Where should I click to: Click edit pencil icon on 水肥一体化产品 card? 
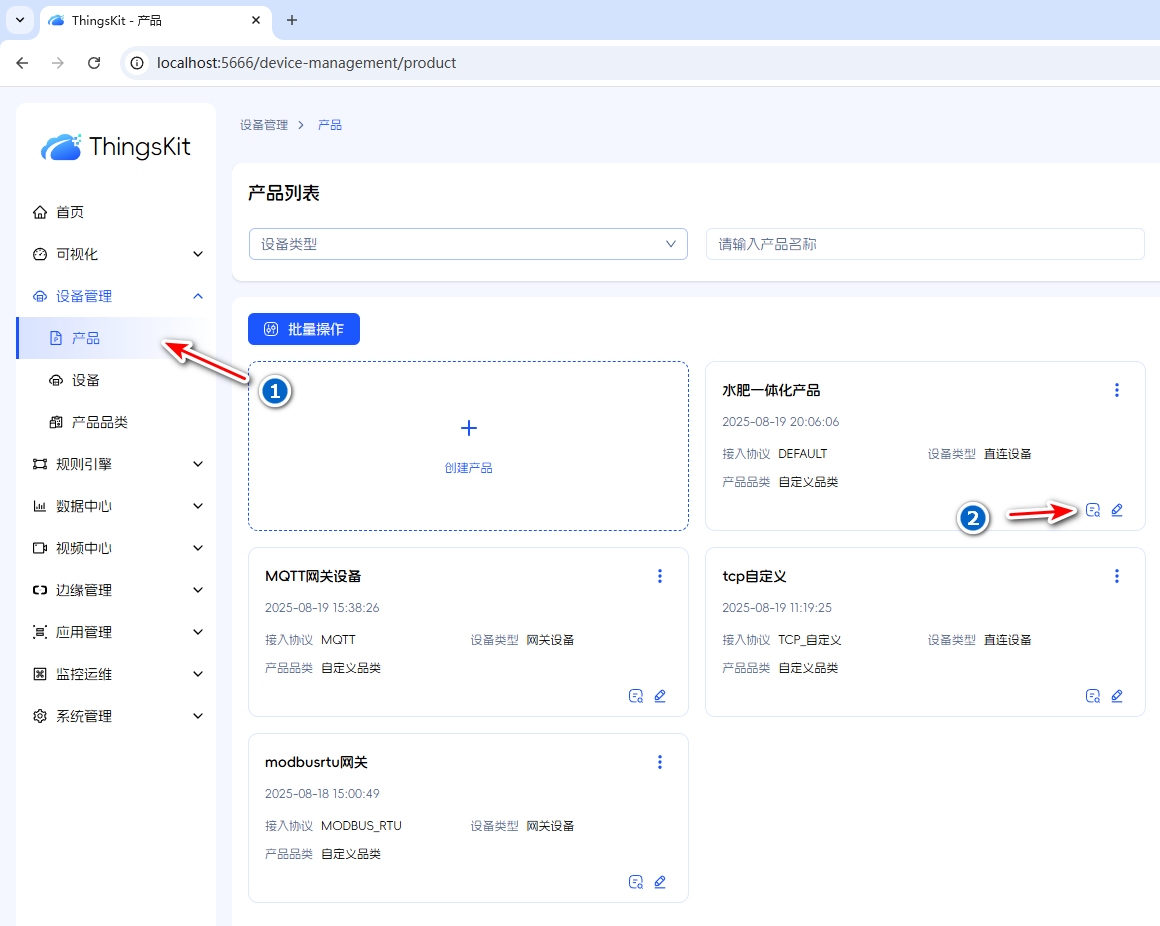coord(1117,510)
